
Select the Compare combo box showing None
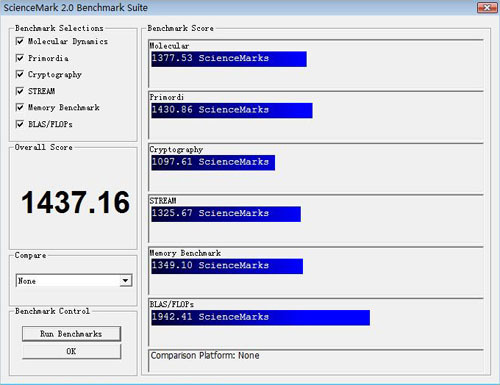click(x=74, y=281)
